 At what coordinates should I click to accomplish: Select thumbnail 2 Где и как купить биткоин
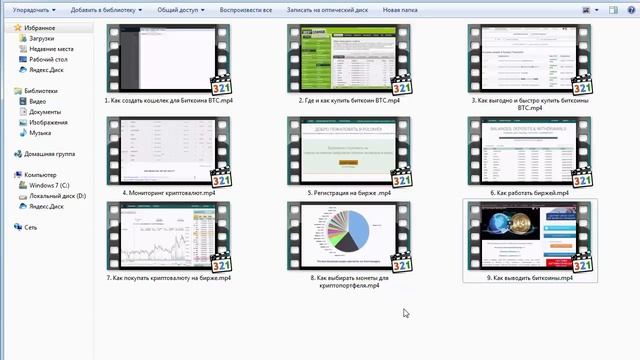(349, 58)
